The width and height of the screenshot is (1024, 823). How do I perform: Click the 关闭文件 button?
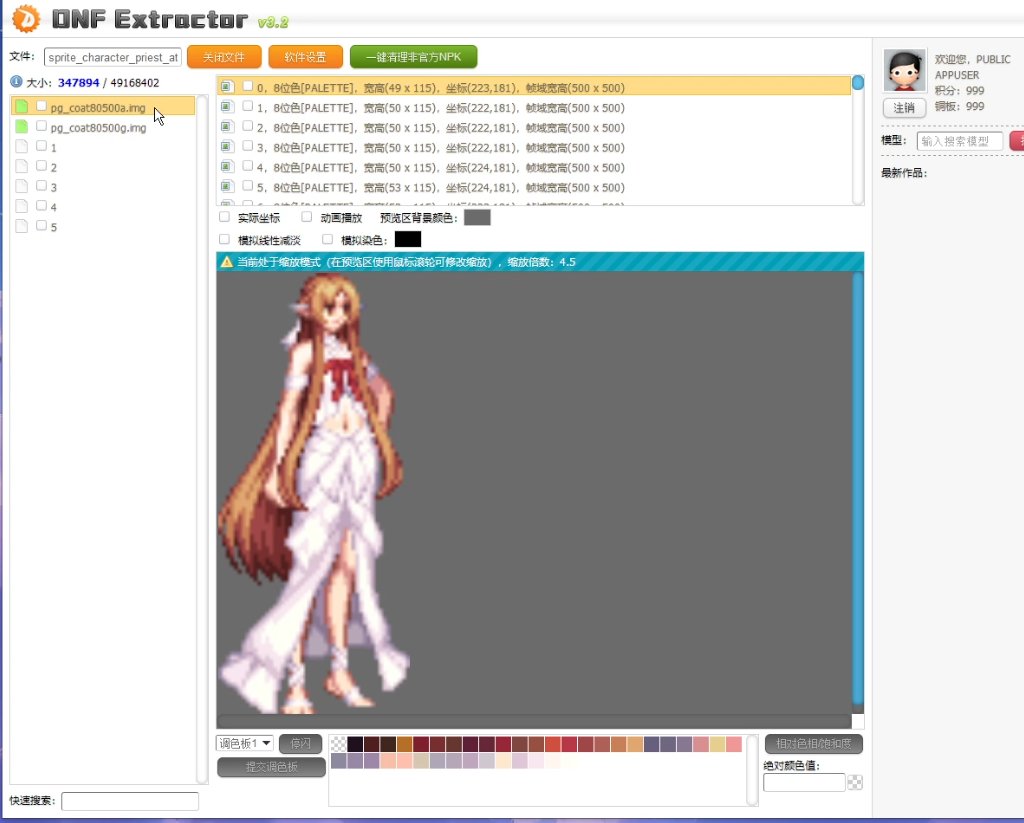(x=224, y=57)
